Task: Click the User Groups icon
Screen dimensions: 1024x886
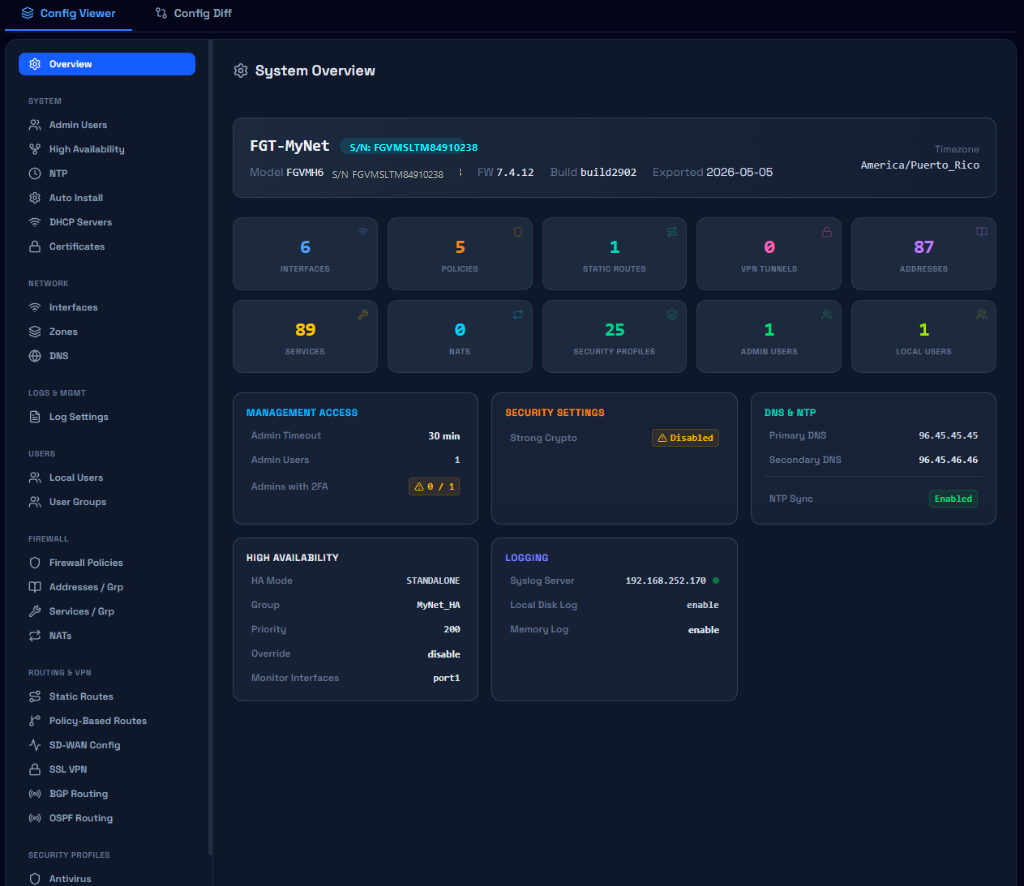Action: pos(35,501)
